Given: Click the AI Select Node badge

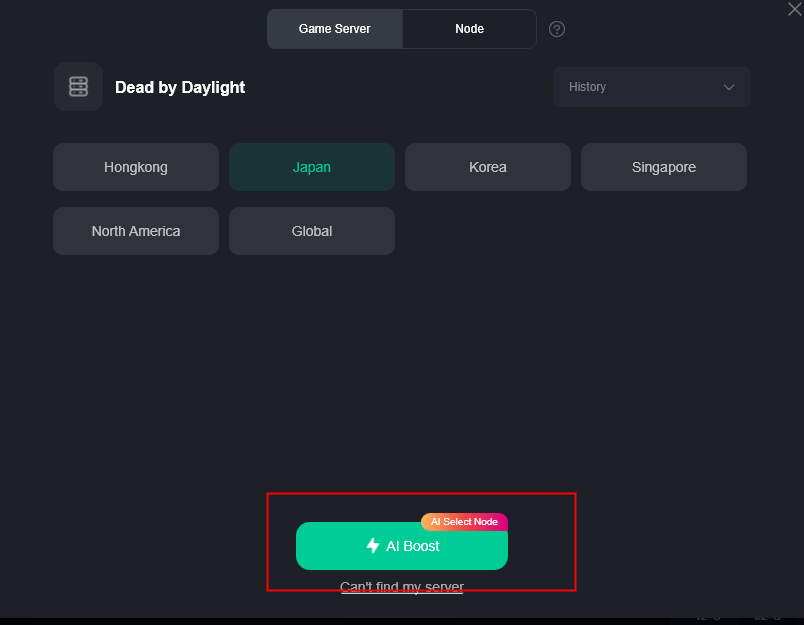Looking at the screenshot, I should click(x=464, y=522).
